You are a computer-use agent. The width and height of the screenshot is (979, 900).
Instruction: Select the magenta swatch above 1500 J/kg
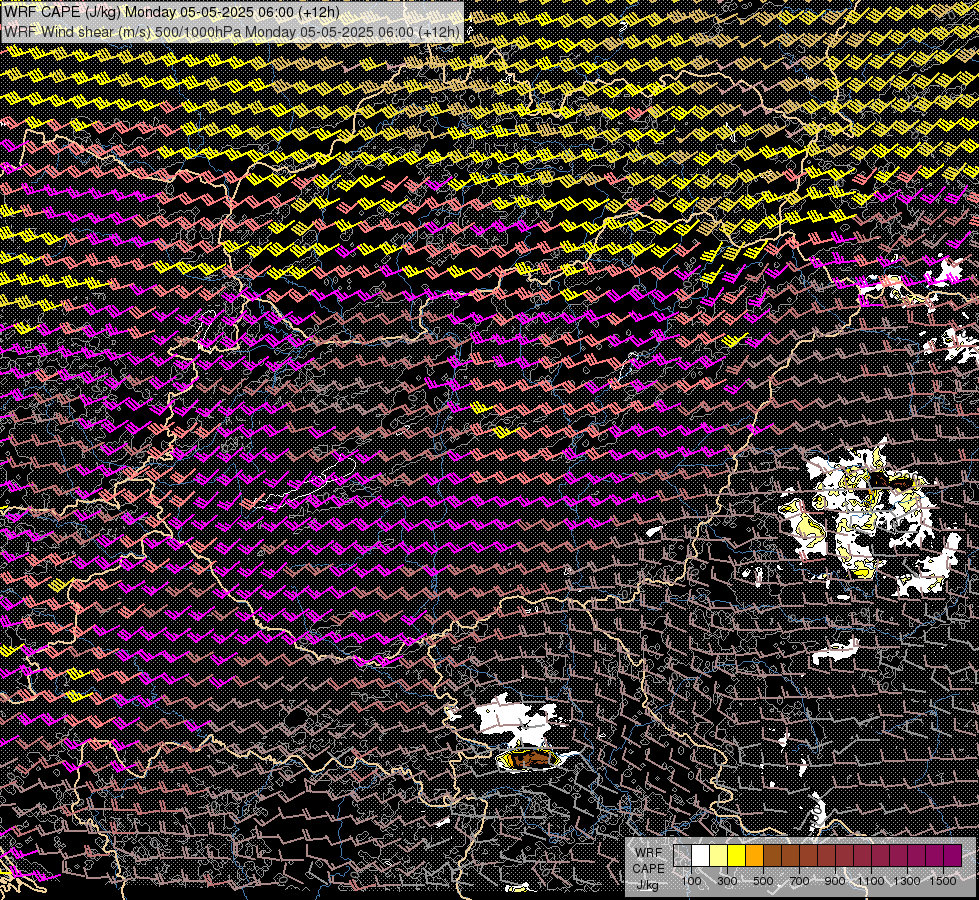[952, 855]
